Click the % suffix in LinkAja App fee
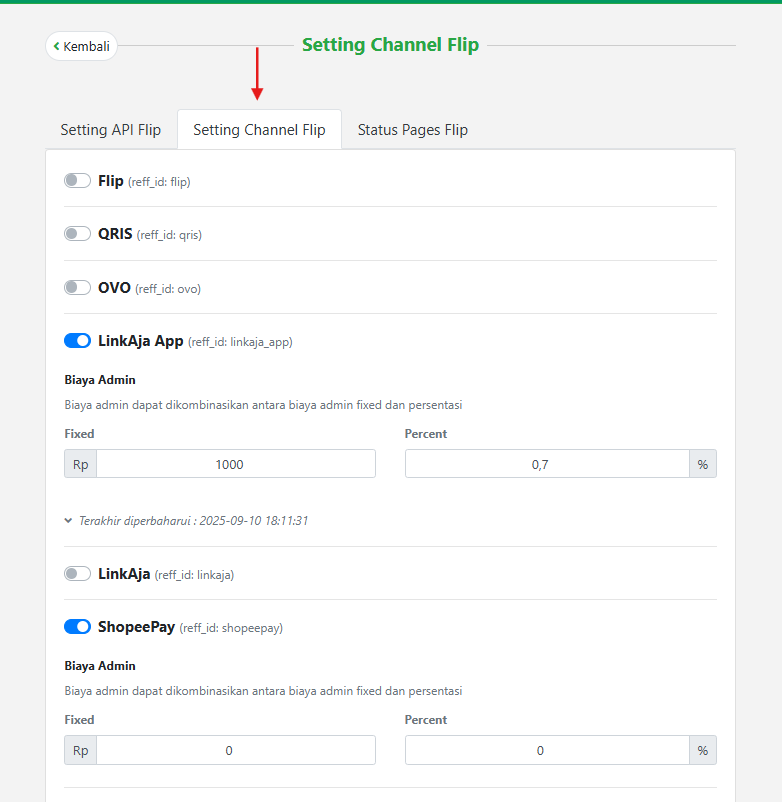The image size is (782, 802). [x=702, y=464]
